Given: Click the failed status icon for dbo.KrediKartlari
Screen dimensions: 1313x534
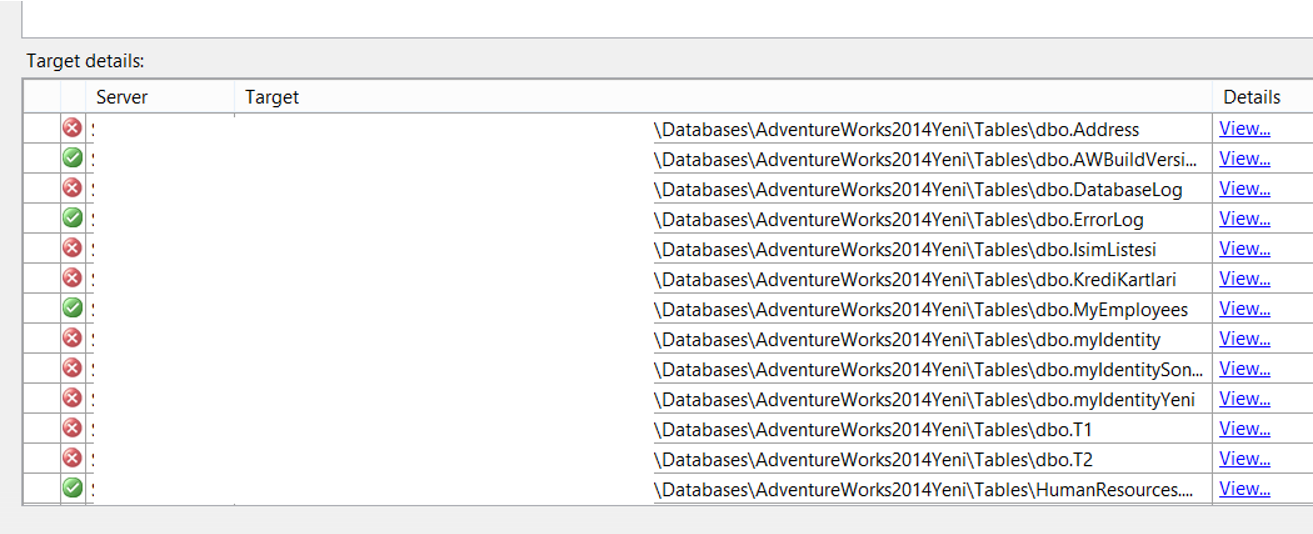Looking at the screenshot, I should [72, 278].
